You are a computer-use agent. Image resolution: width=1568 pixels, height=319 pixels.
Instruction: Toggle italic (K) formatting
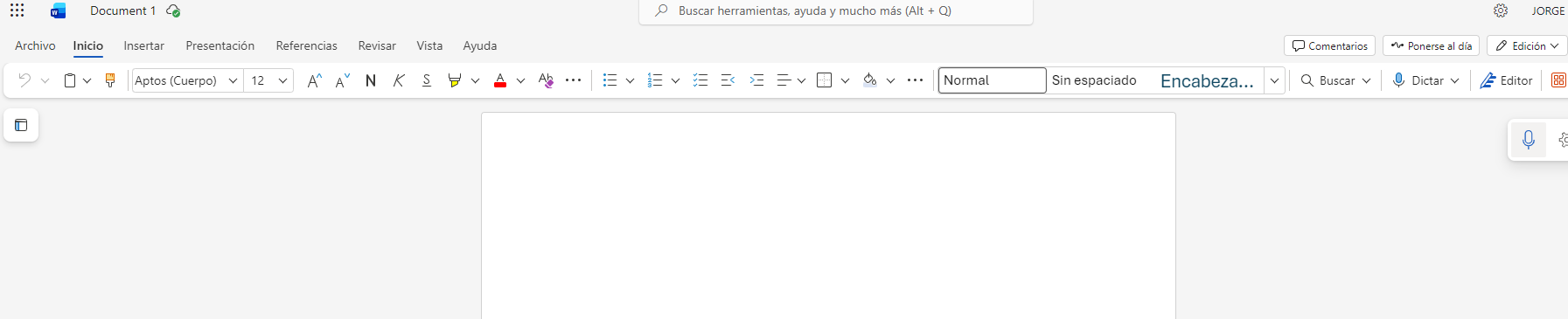point(399,80)
